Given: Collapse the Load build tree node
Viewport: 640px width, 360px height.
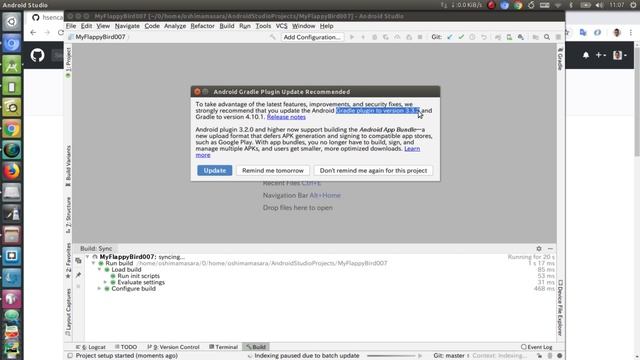Looking at the screenshot, I should [x=100, y=269].
